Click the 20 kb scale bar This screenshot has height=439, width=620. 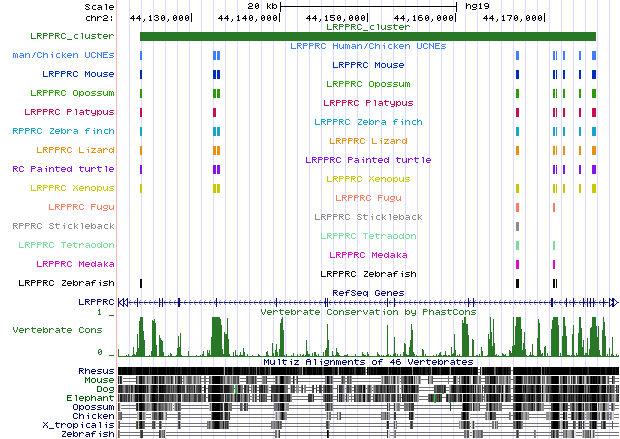tap(368, 6)
